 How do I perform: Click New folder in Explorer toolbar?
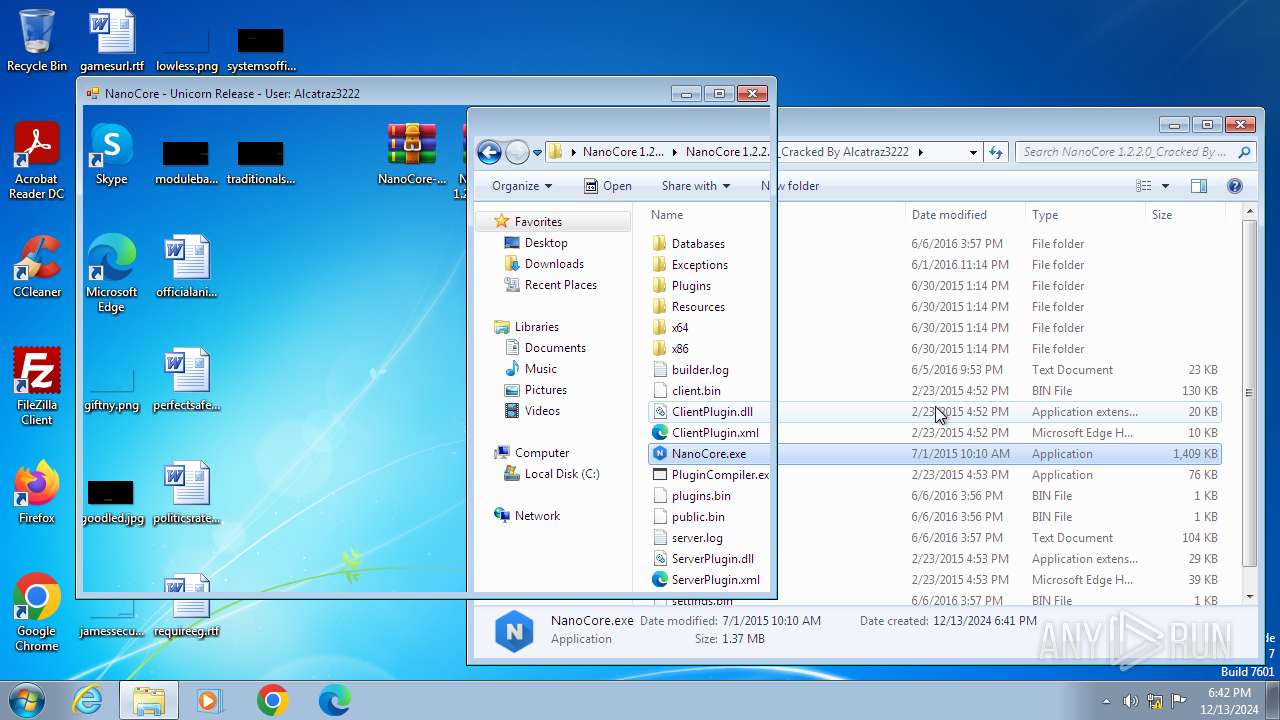point(790,186)
